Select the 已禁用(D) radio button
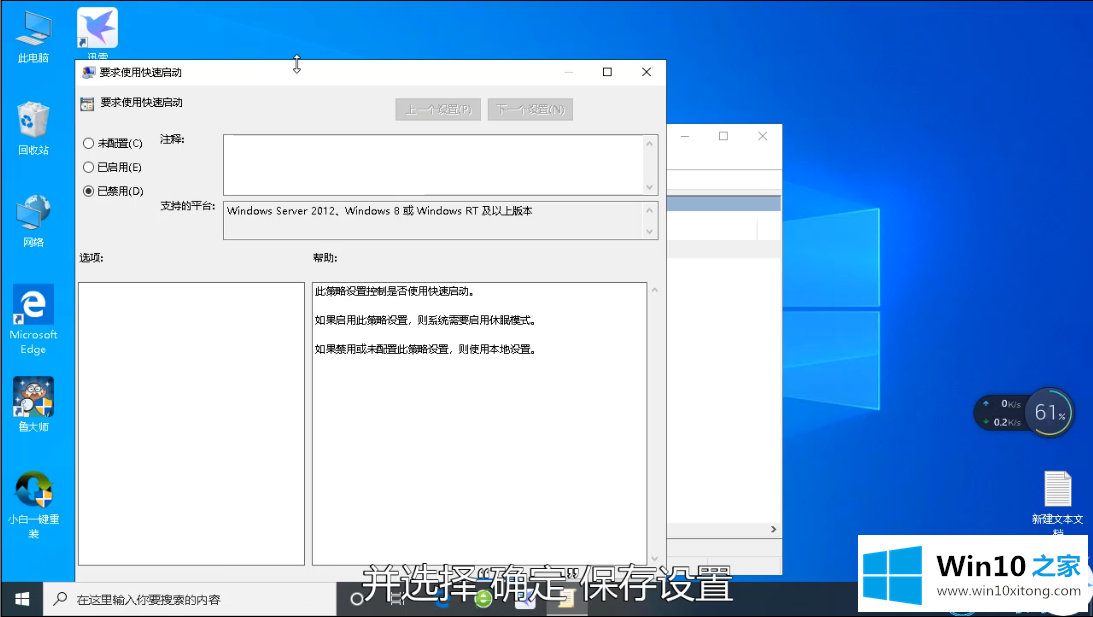Screen dimensions: 1093x617 (x=89, y=191)
